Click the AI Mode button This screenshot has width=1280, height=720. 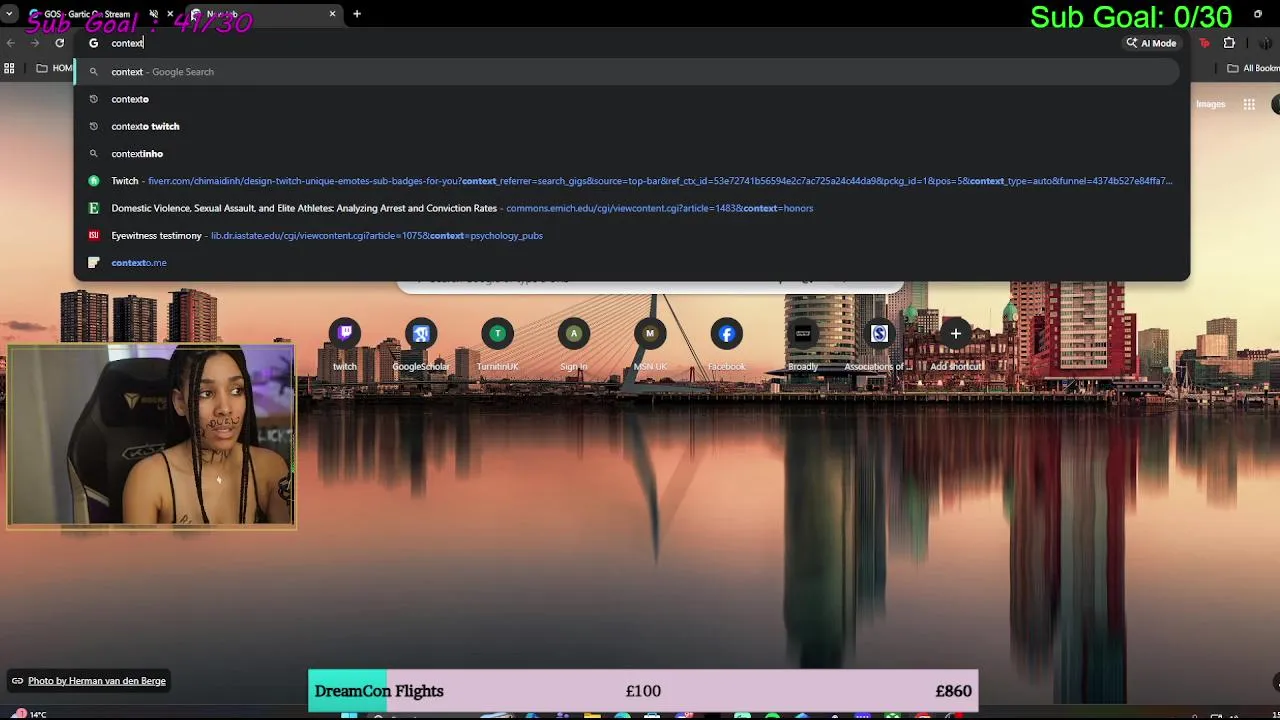pyautogui.click(x=1151, y=43)
